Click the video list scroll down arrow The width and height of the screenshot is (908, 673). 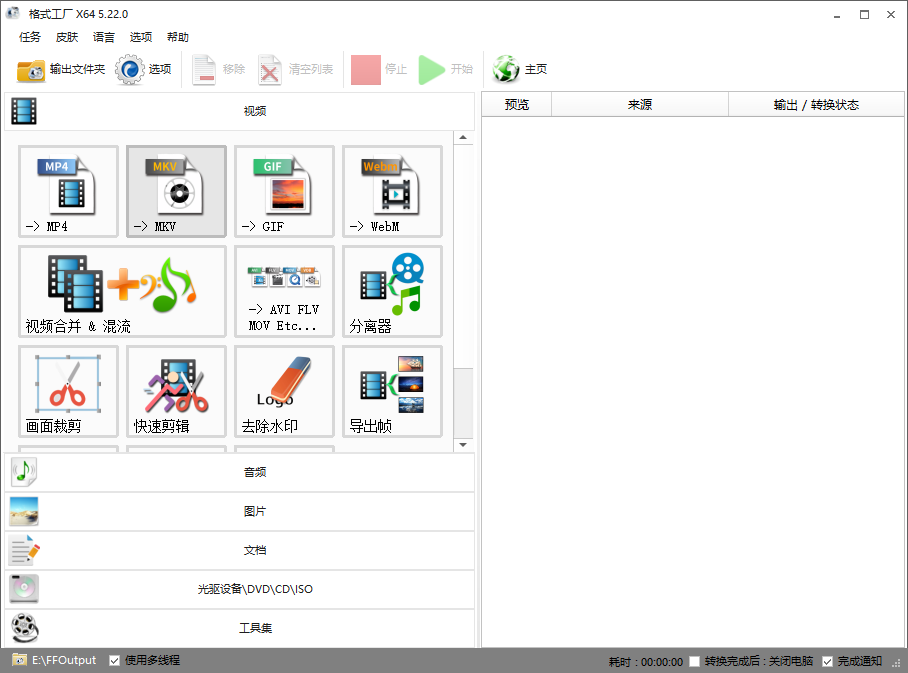tap(463, 444)
